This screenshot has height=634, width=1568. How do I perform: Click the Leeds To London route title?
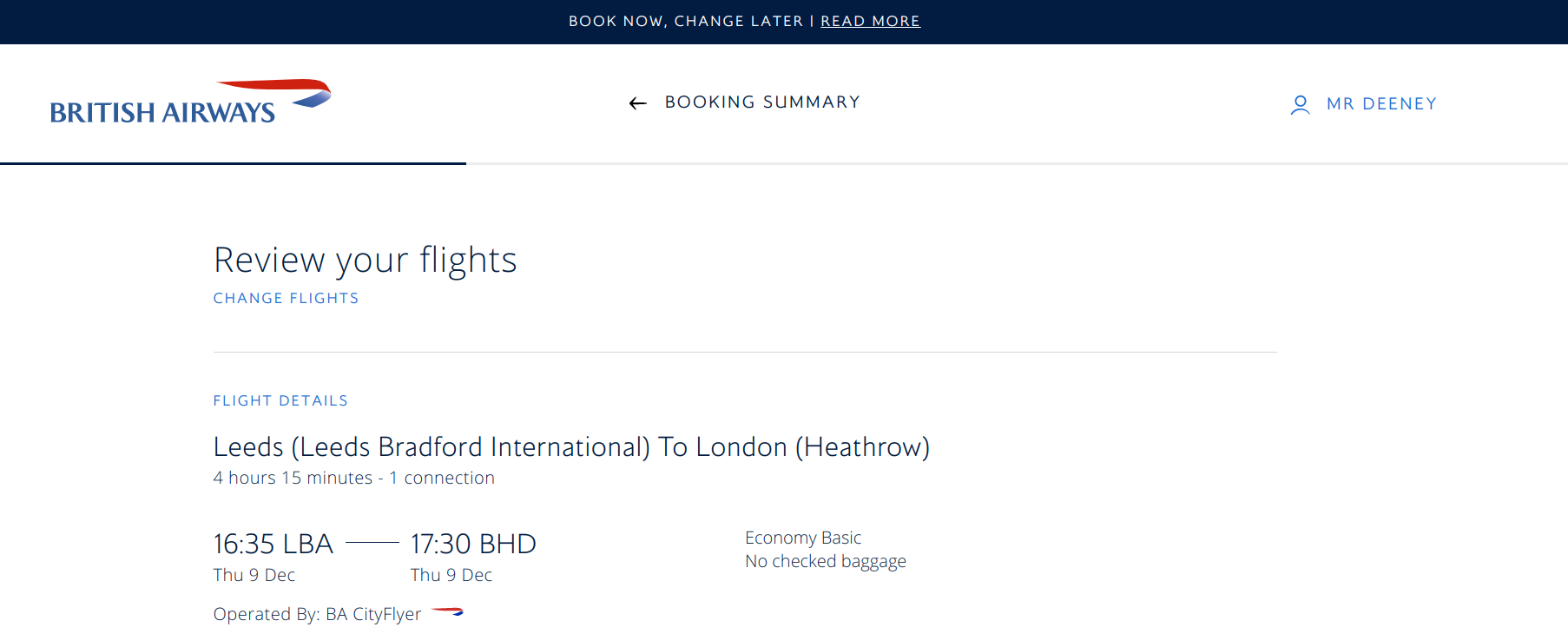571,446
